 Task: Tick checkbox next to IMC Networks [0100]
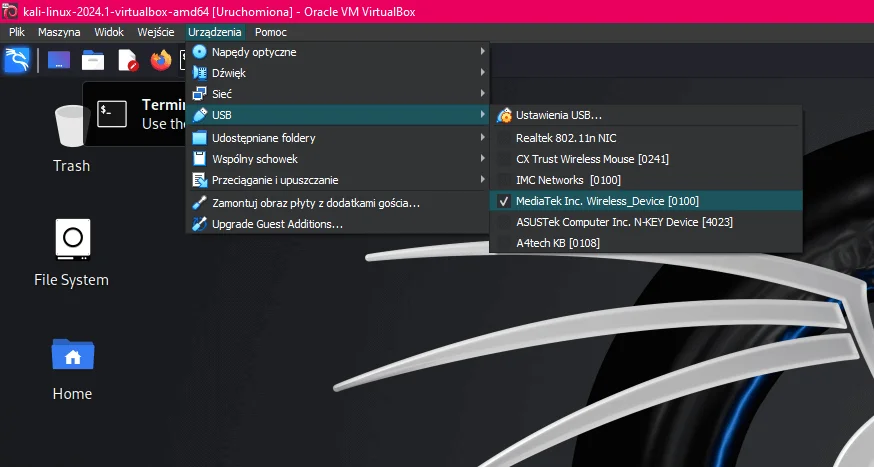[x=504, y=180]
